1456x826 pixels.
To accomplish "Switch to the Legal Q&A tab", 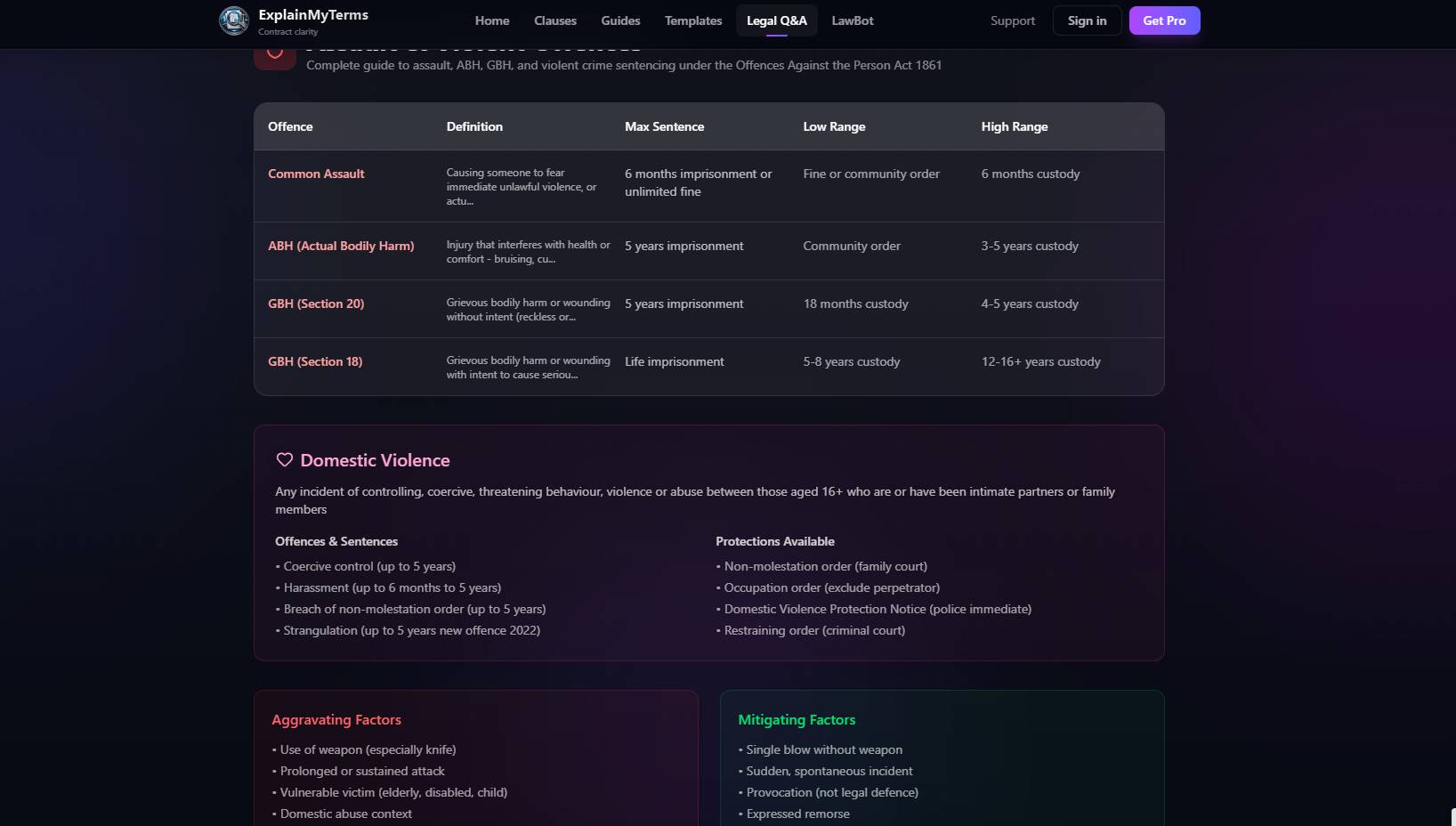I will [776, 20].
